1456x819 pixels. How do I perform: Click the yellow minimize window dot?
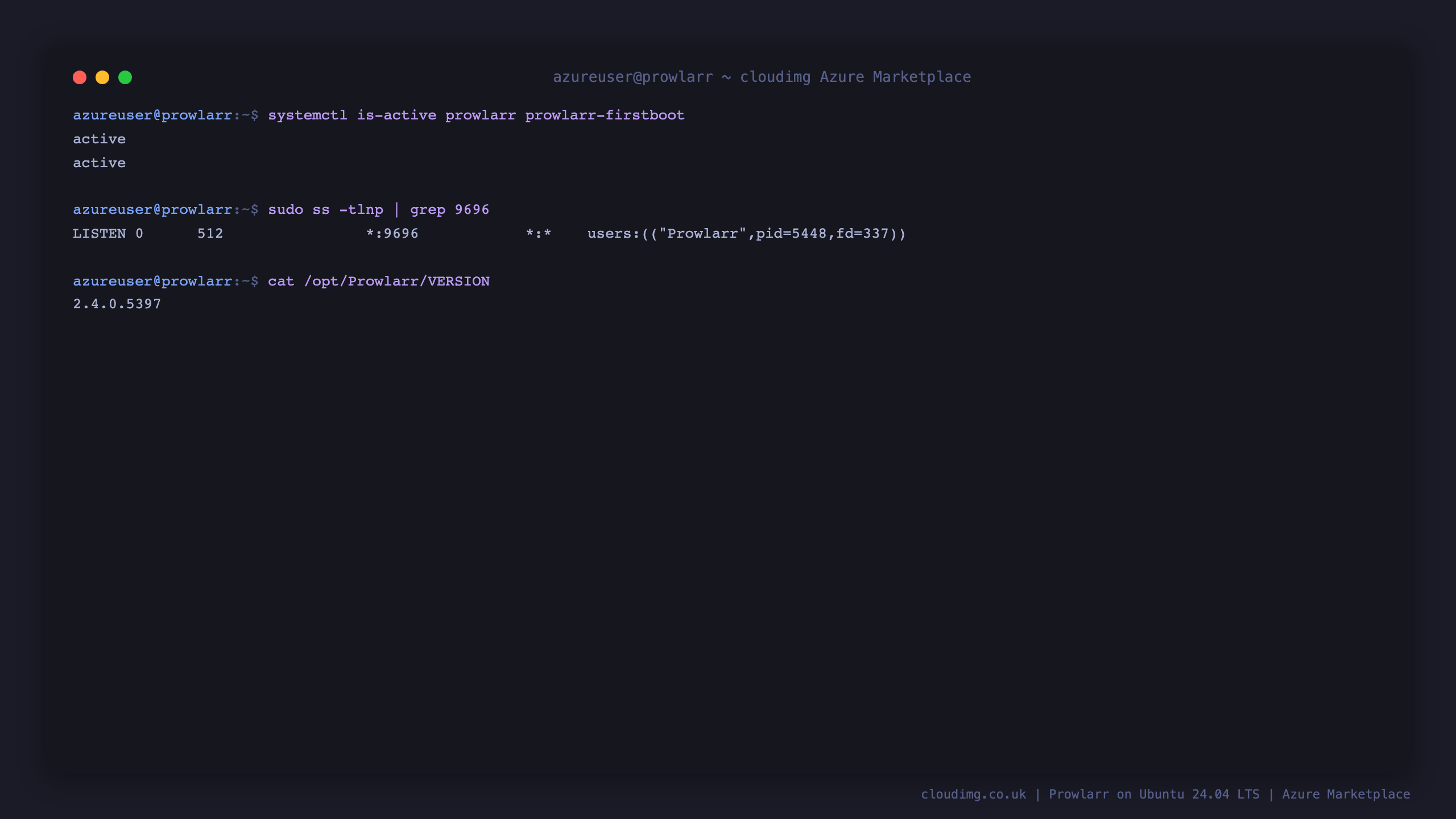tap(102, 77)
